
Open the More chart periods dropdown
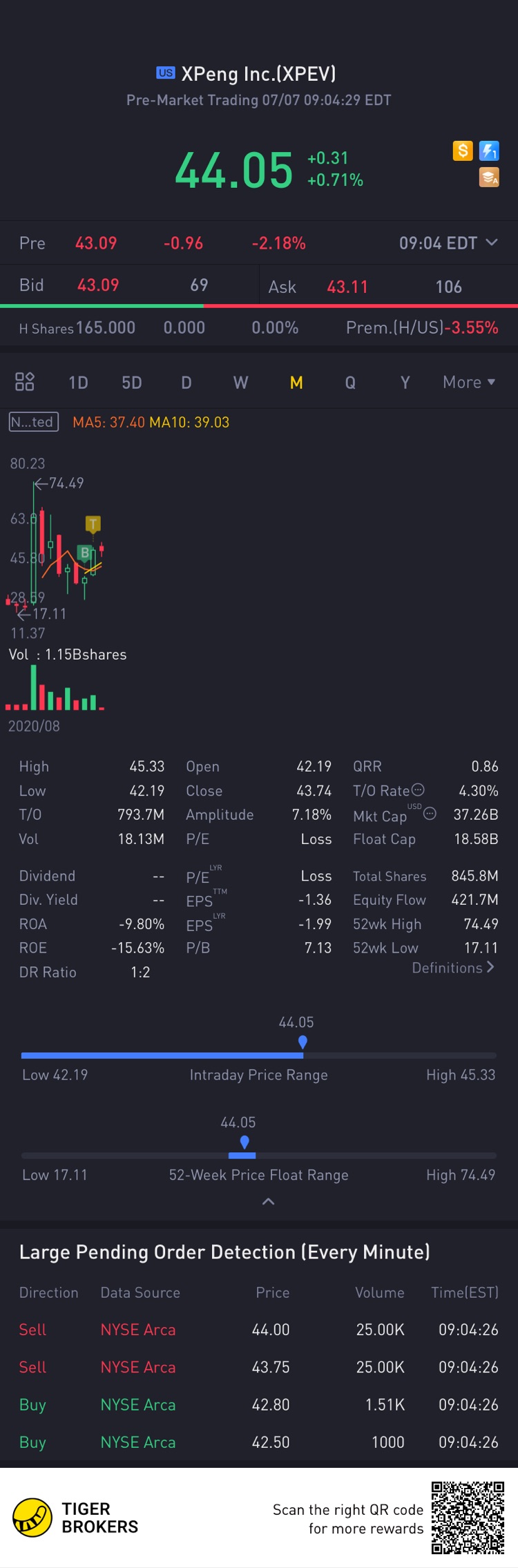click(469, 382)
